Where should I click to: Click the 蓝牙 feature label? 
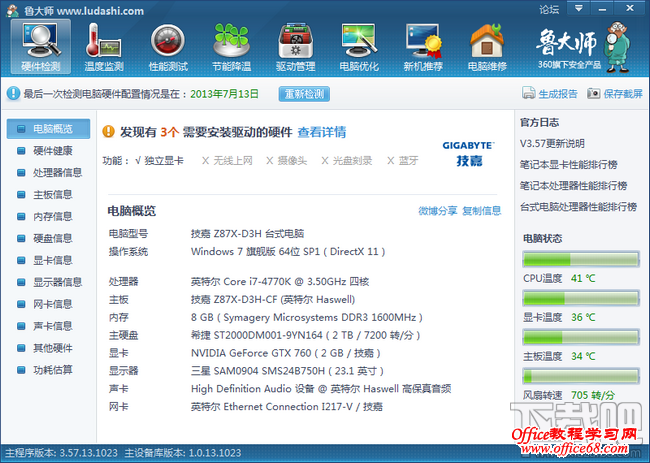[408, 161]
